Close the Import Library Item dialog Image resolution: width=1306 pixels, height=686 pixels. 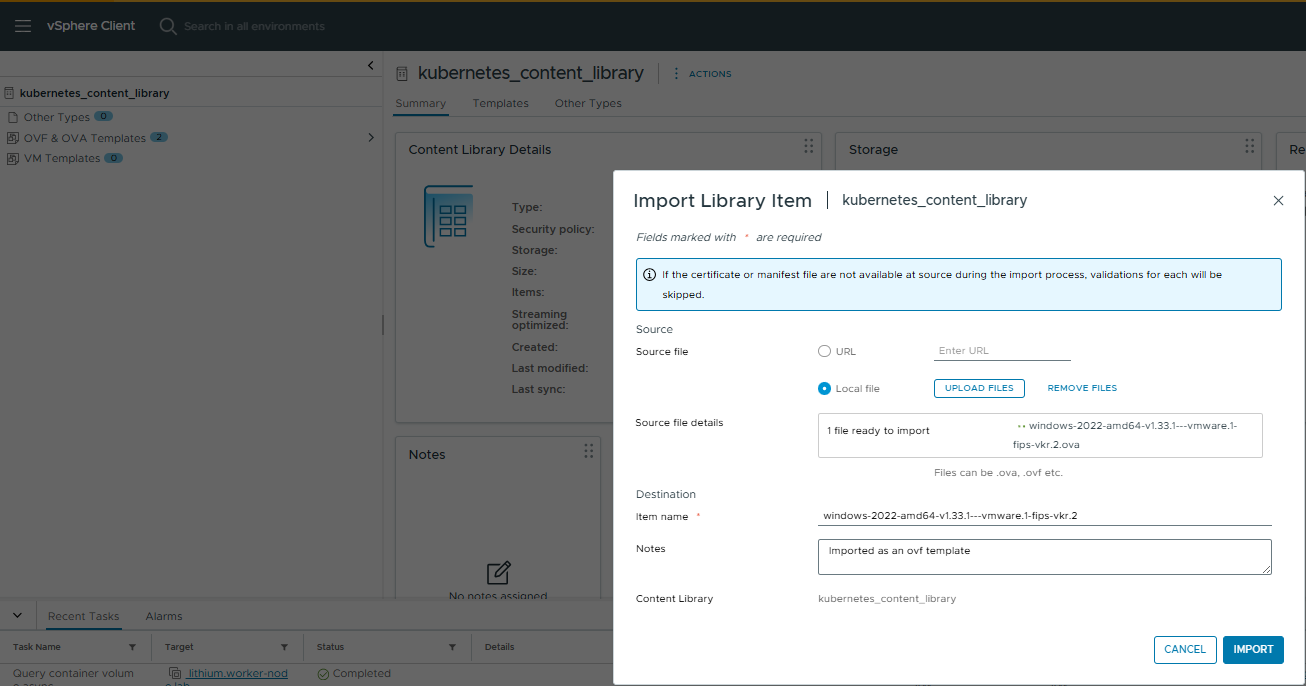(x=1278, y=201)
